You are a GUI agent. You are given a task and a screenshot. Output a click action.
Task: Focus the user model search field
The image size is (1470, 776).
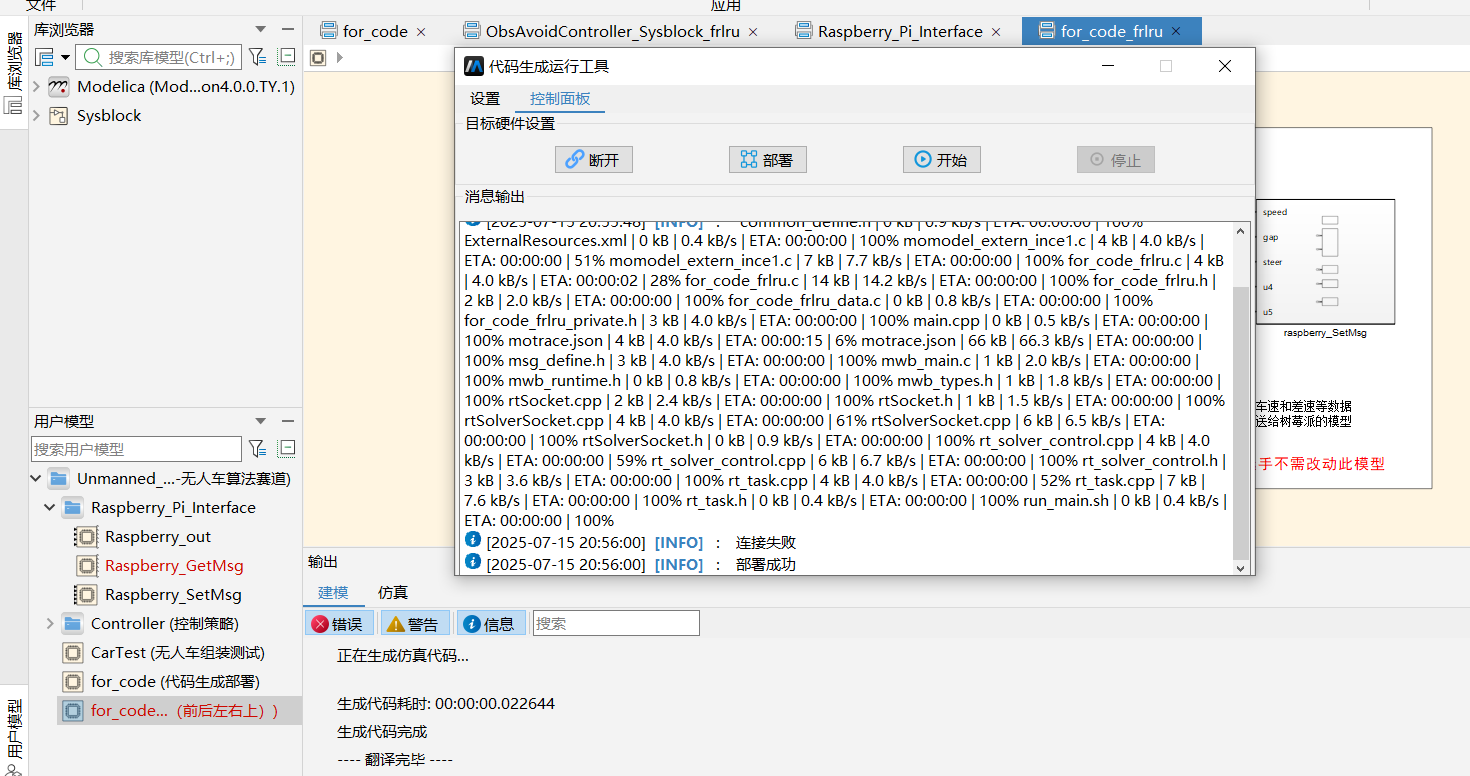click(x=137, y=449)
